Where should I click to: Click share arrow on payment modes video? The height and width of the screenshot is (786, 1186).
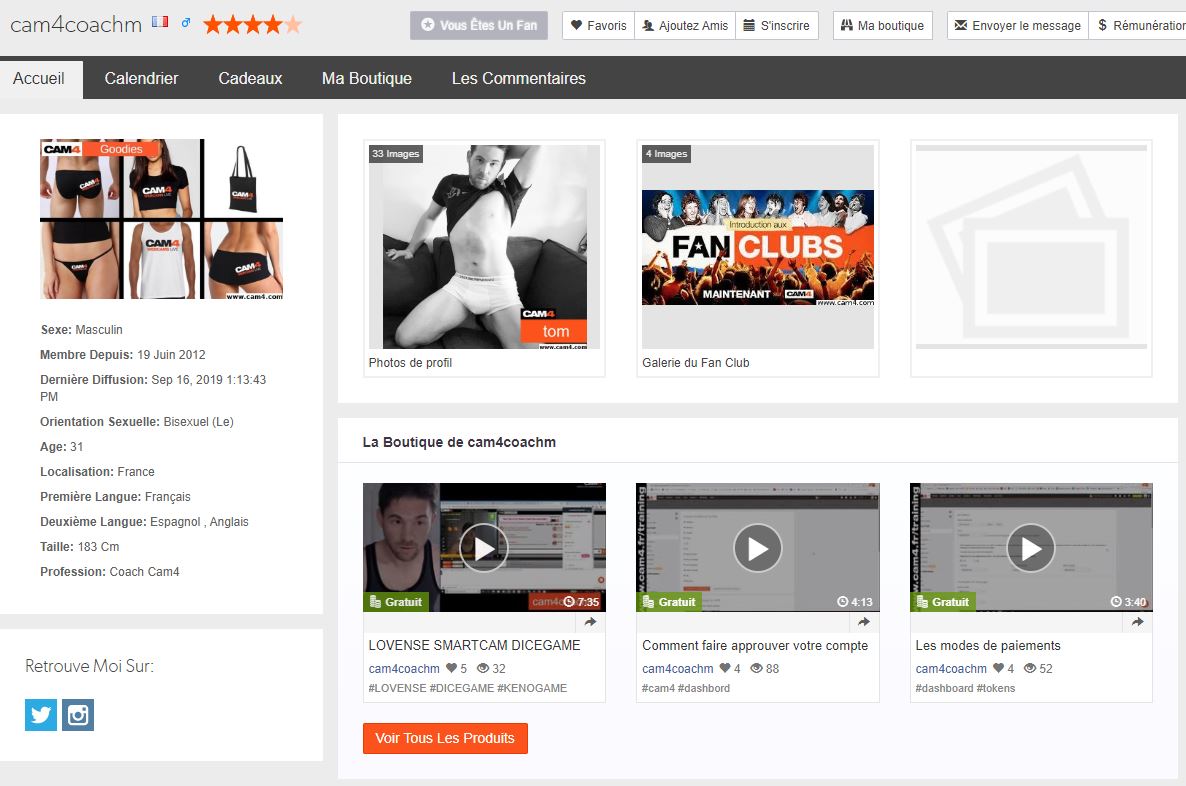(x=1137, y=622)
